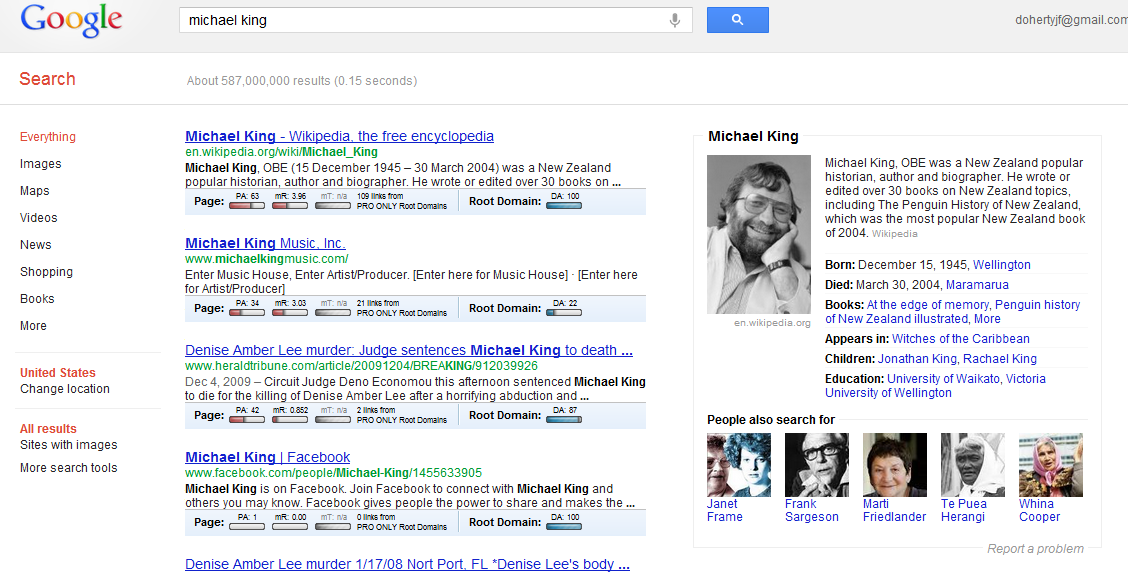Click the microphone voice search icon

point(675,20)
